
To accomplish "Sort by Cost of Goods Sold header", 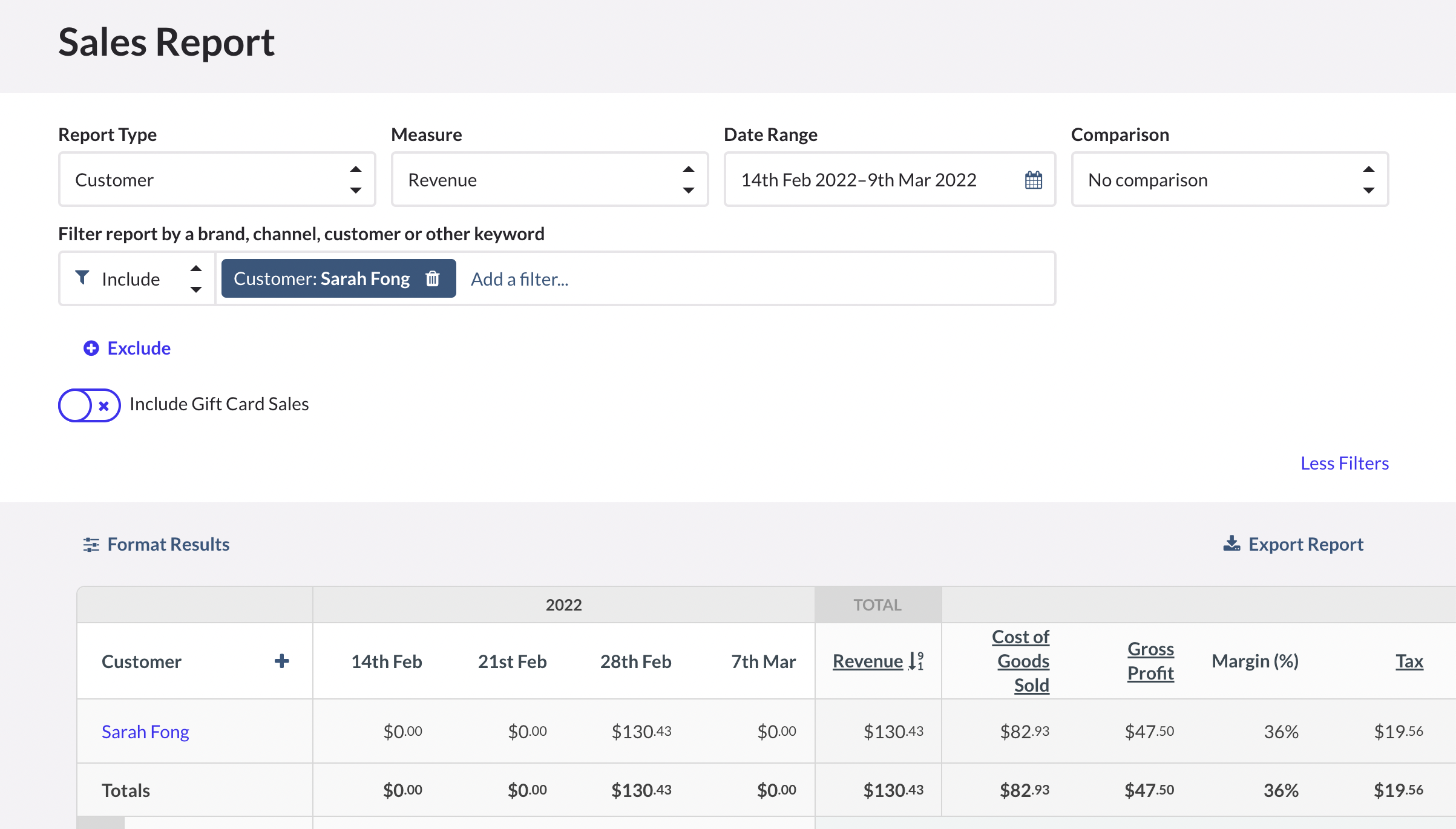I will (1021, 661).
